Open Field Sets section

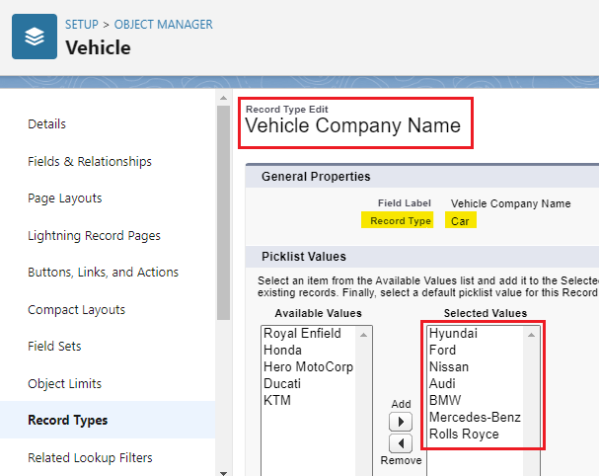coord(55,346)
